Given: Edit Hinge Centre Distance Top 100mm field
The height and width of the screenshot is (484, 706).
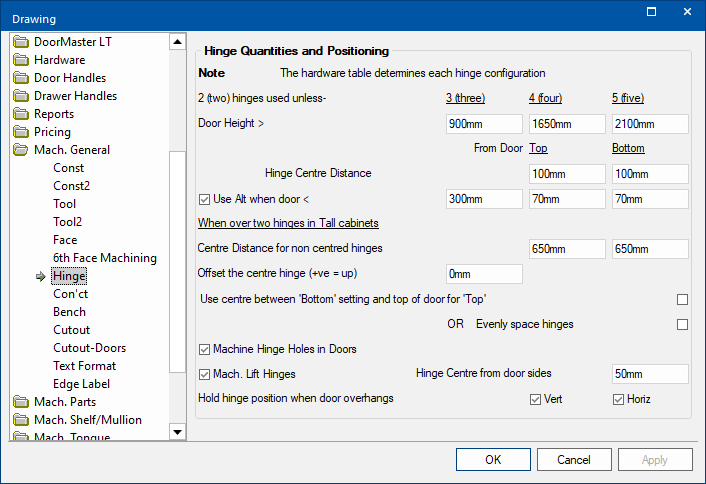Looking at the screenshot, I should tap(567, 174).
